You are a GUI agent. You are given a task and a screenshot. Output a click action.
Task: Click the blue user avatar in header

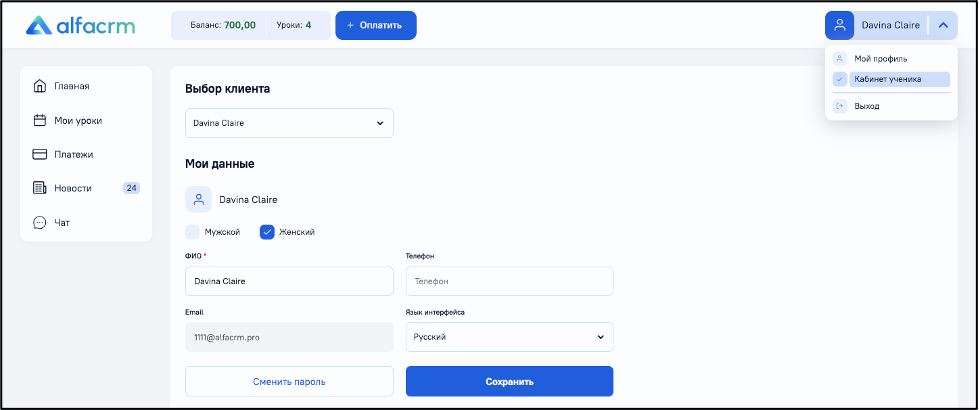coord(839,26)
